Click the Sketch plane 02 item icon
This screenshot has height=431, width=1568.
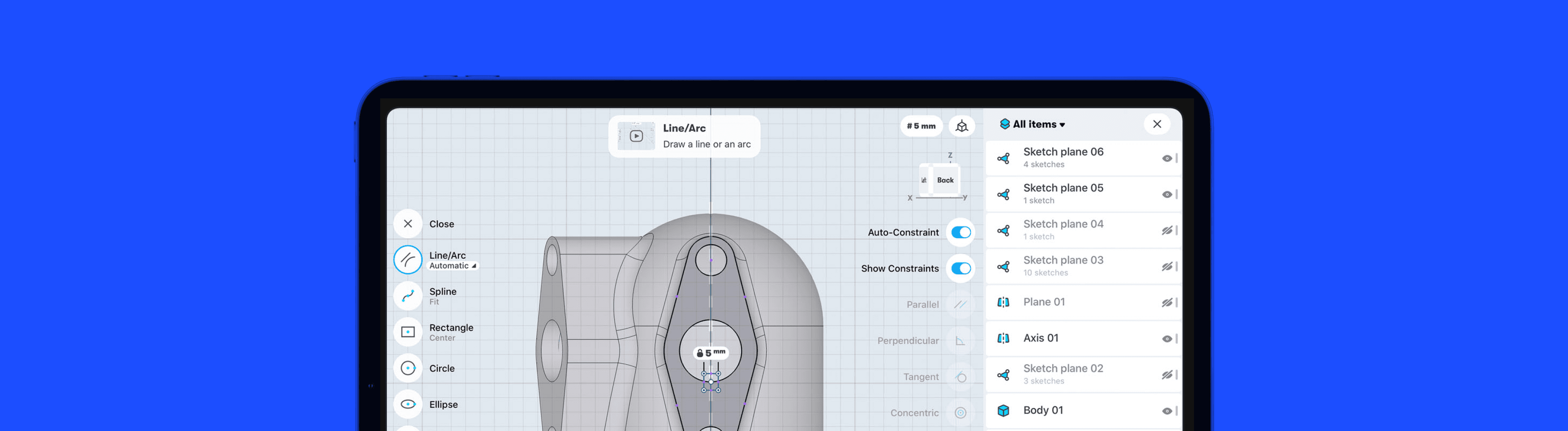coord(1004,375)
